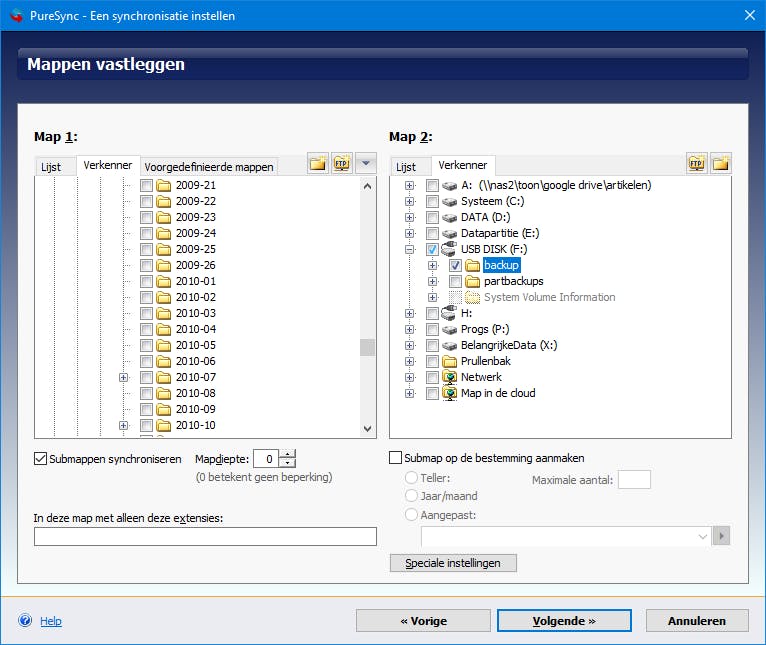This screenshot has height=645, width=766.
Task: Expand the Netwerk node
Action: 410,377
